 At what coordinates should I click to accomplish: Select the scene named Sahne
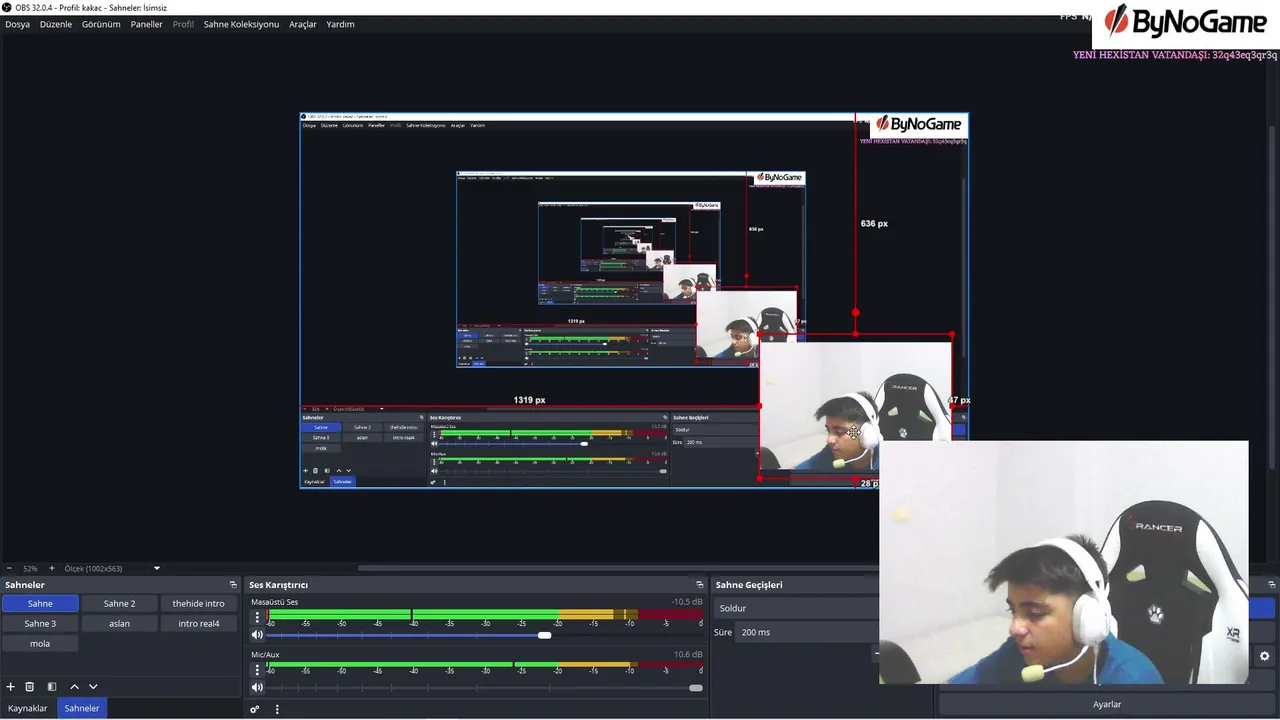coord(40,603)
